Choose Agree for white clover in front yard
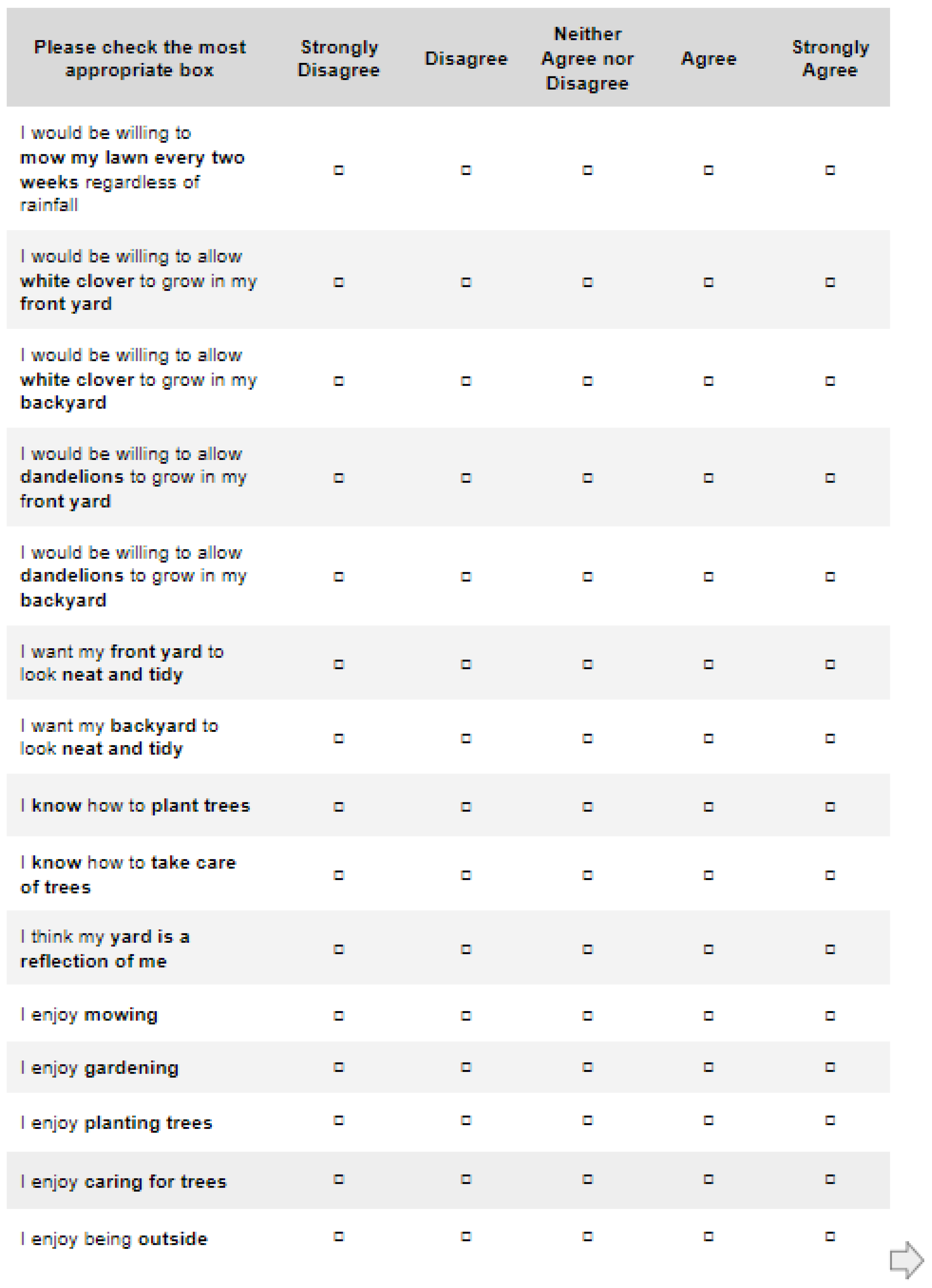 [x=708, y=282]
